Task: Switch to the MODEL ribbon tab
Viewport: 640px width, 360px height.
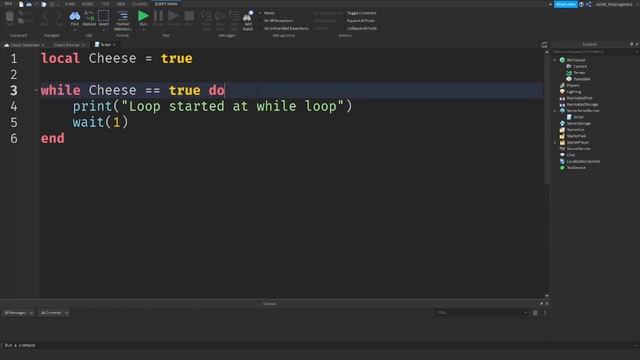Action: click(x=88, y=4)
